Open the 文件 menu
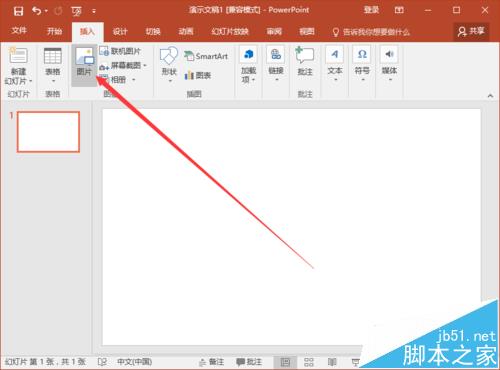The height and width of the screenshot is (370, 500). (19, 31)
